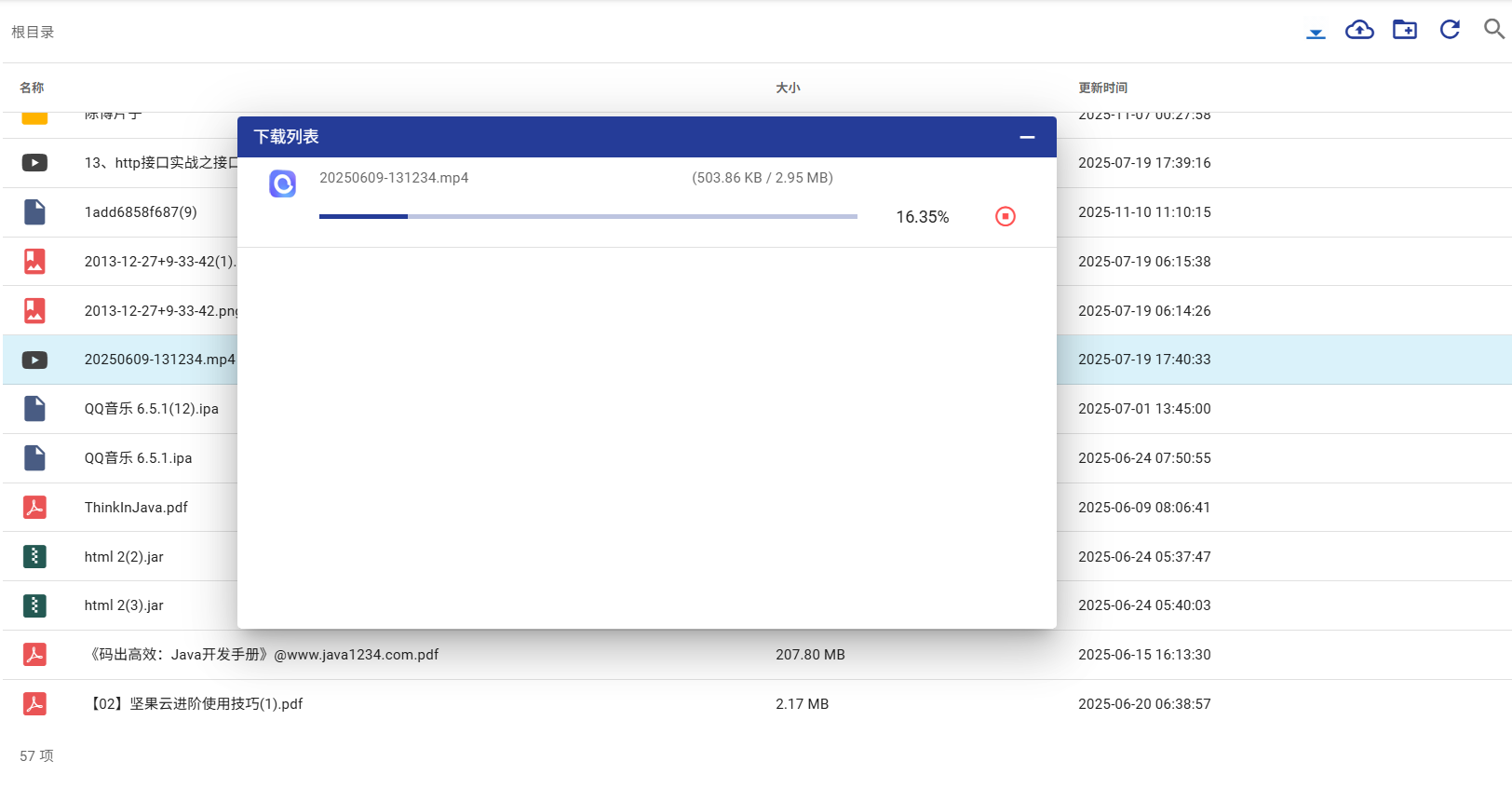Minimize the download list panel
This screenshot has width=1512, height=802.
[x=1027, y=137]
